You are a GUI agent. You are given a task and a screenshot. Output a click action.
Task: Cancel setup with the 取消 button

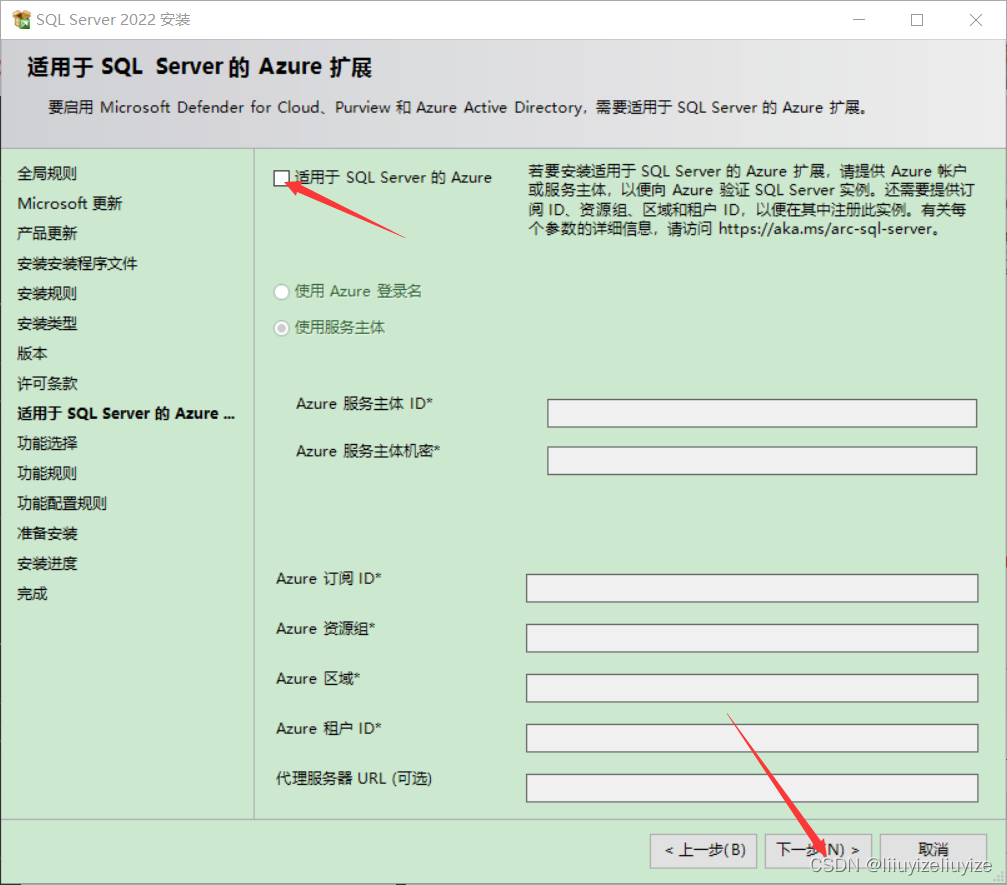[x=933, y=851]
